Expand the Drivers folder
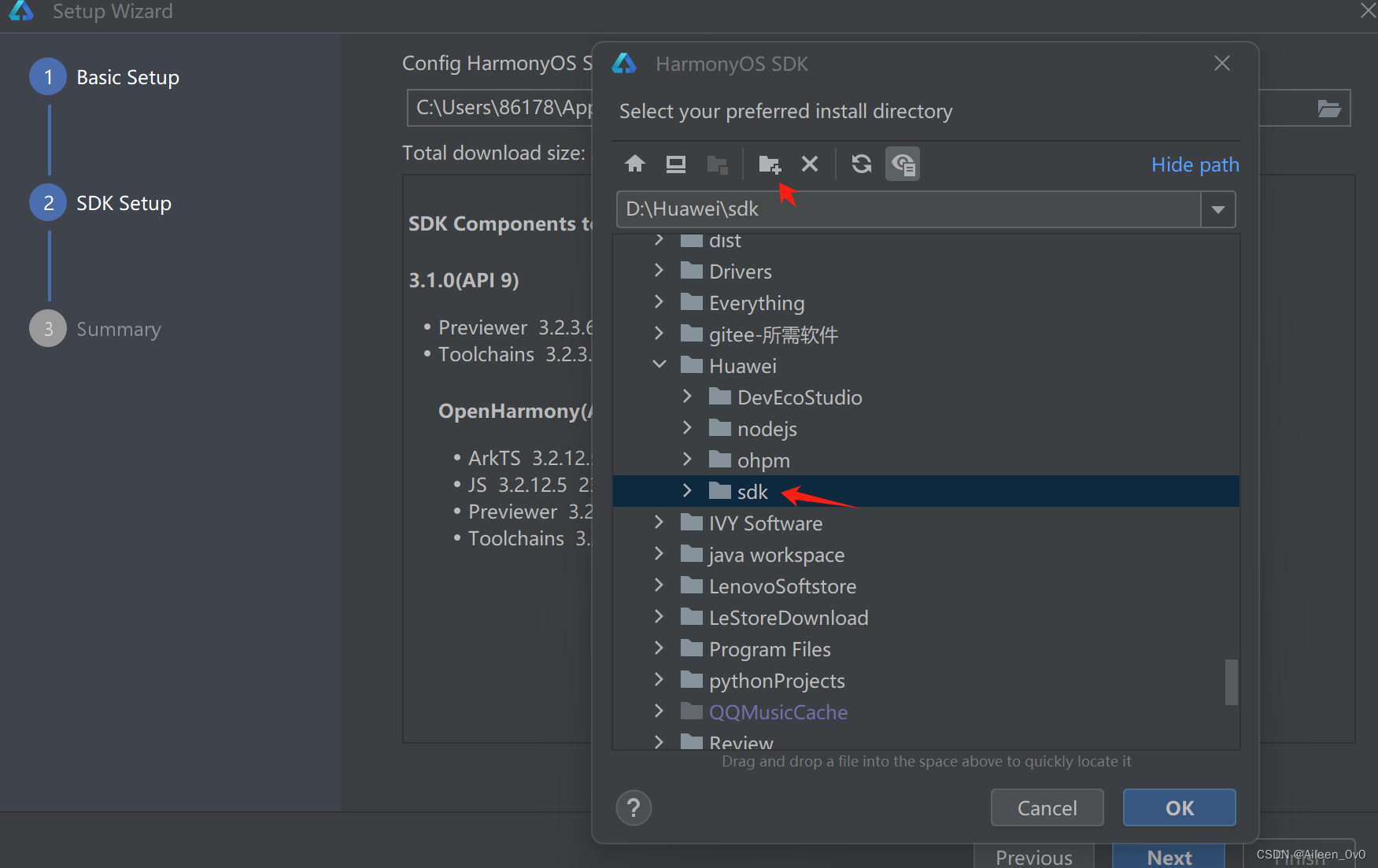The height and width of the screenshot is (868, 1378). tap(659, 271)
